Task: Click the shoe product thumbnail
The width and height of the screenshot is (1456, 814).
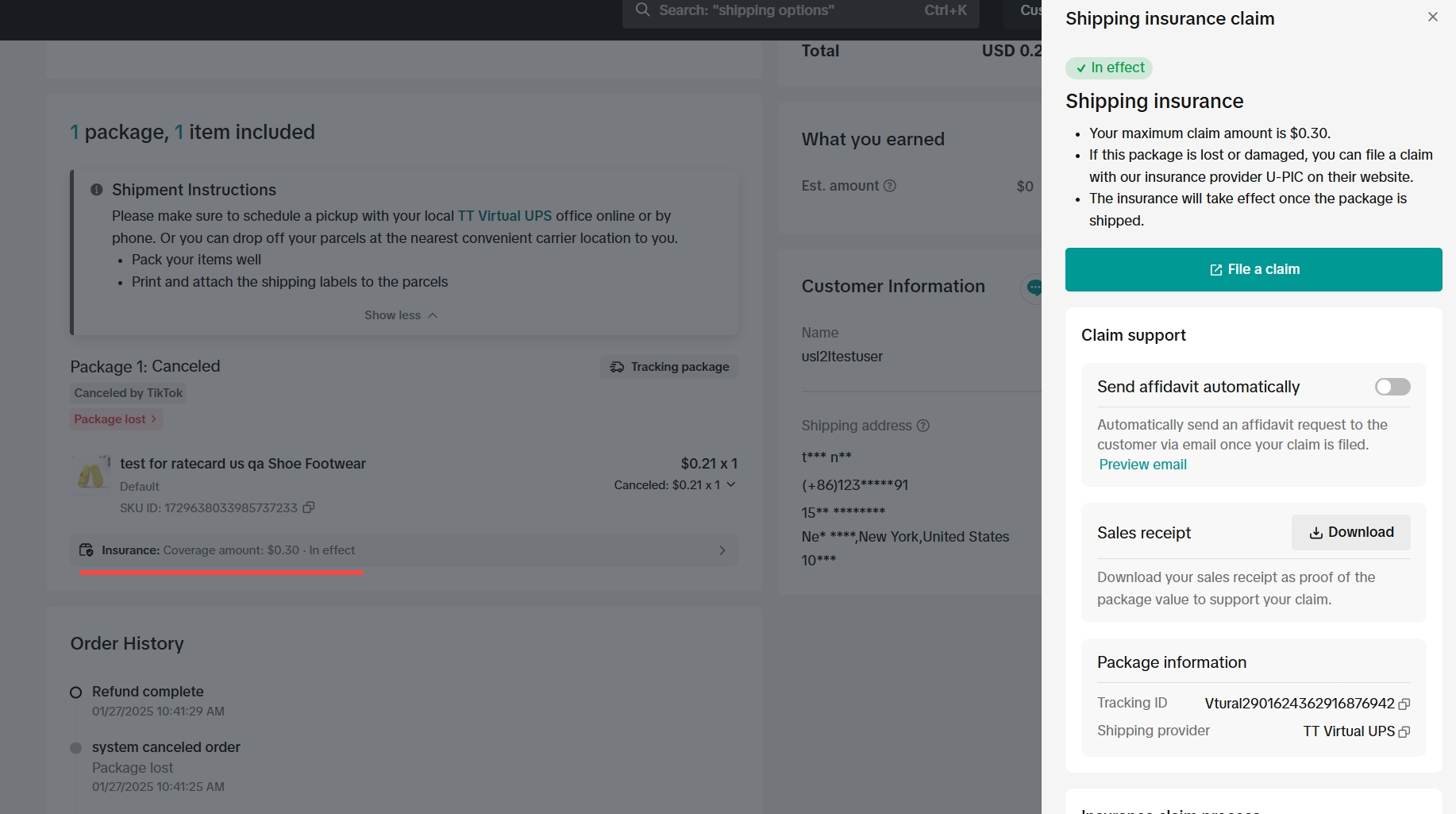Action: (91, 474)
